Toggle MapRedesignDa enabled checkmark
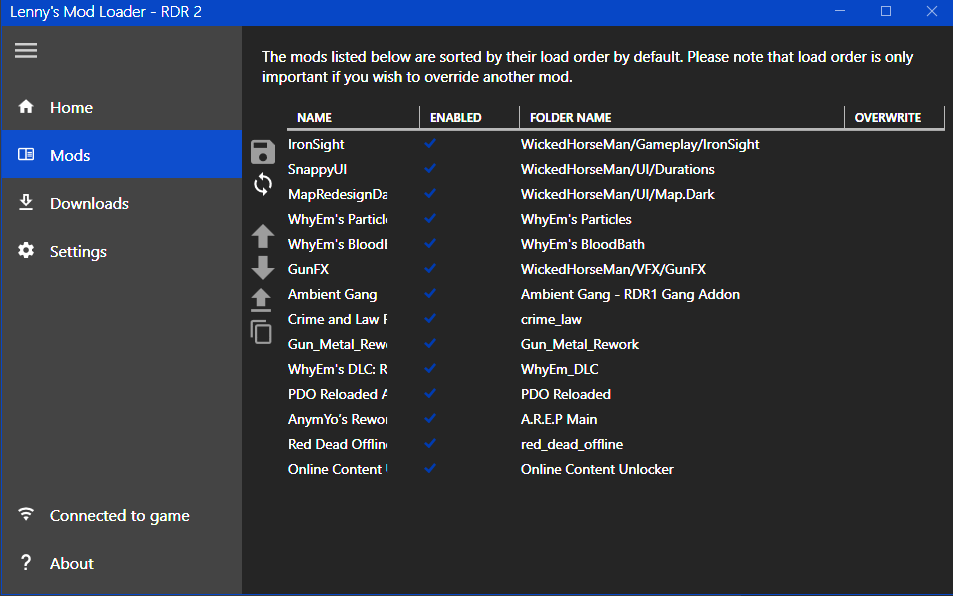Viewport: 953px width, 596px height. point(430,193)
